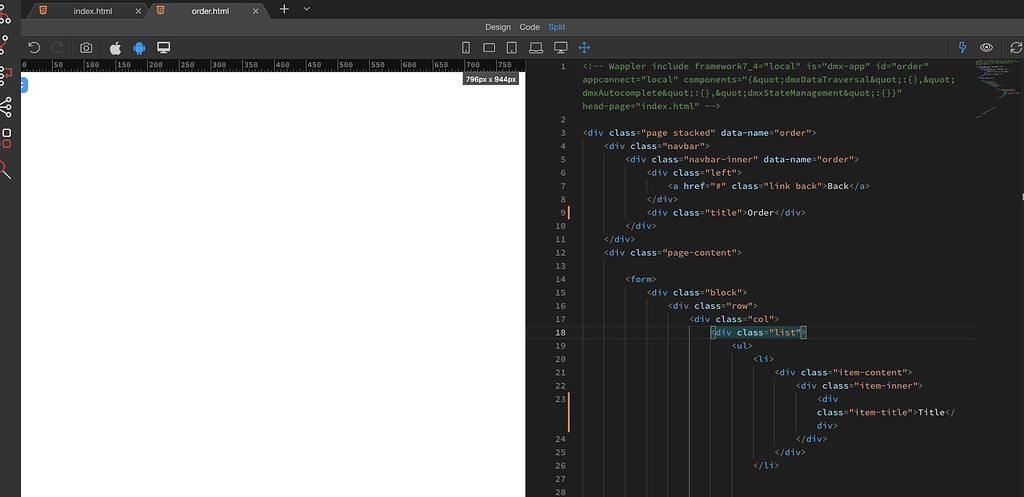Toggle the lightning bolt live mode
The image size is (1024, 497).
click(x=963, y=48)
